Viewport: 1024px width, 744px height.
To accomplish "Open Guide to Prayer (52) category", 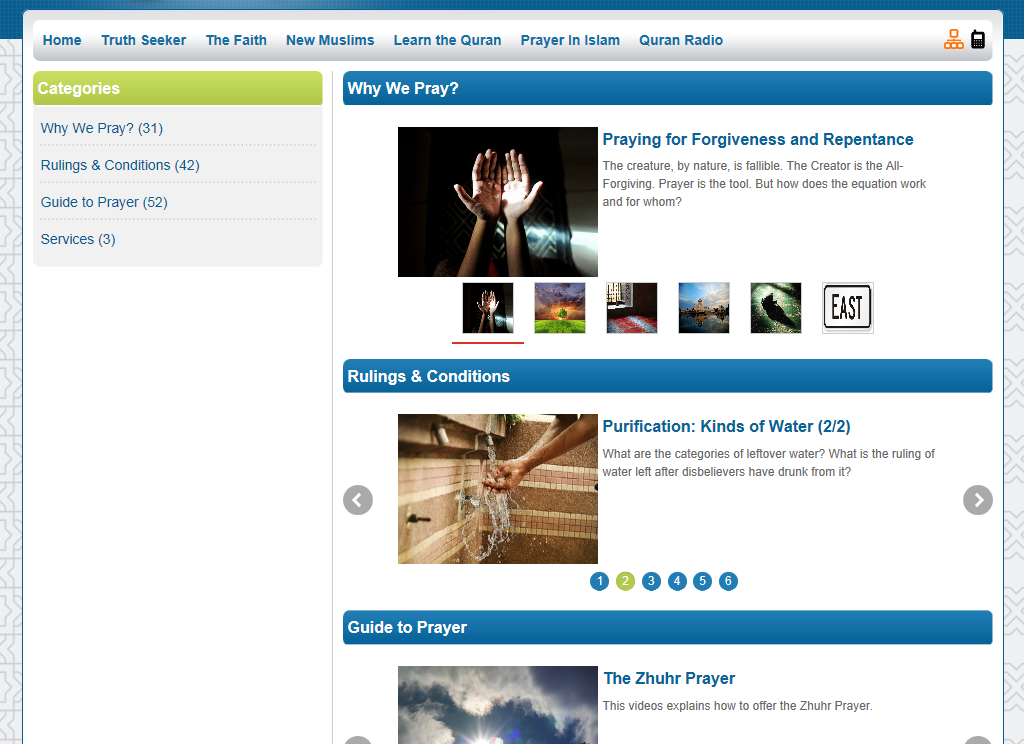I will (104, 202).
